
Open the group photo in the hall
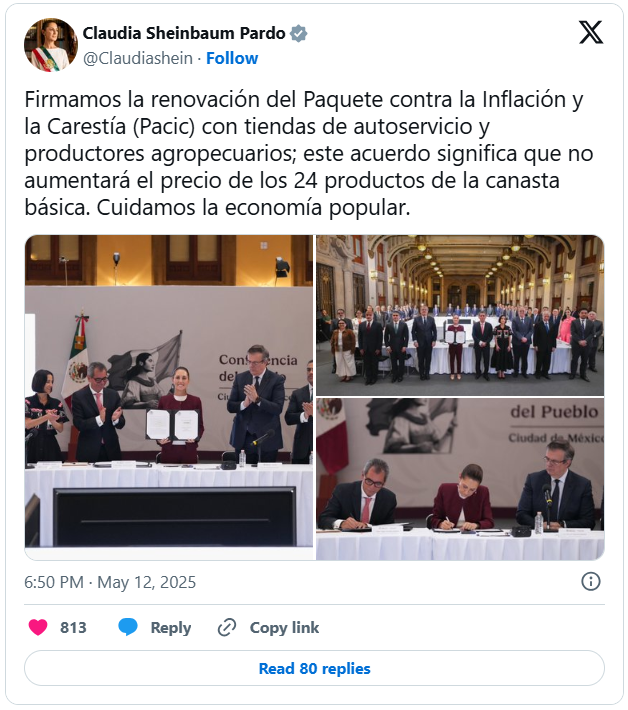460,316
